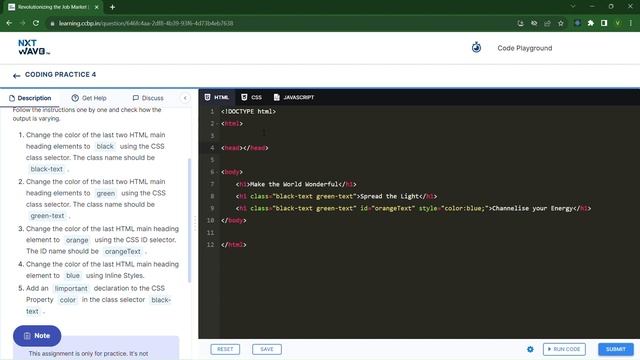Click the panel resize handle dots
This screenshot has height=360, width=640.
tap(195, 224)
